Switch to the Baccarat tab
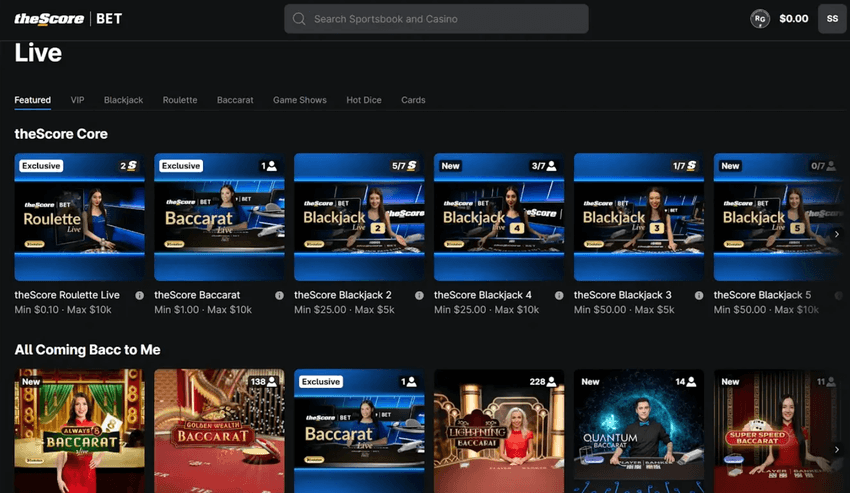The image size is (850, 493). tap(235, 100)
